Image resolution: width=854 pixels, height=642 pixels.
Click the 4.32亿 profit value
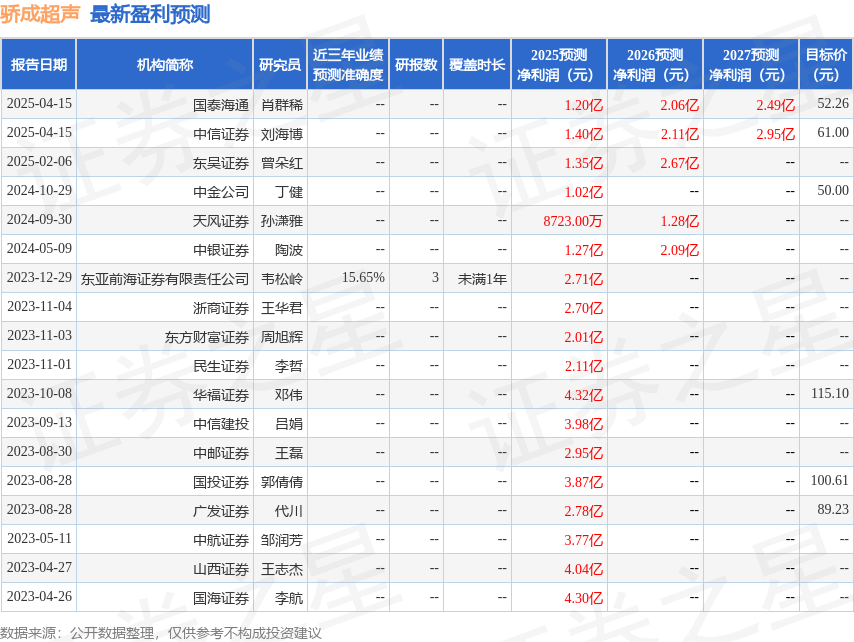(x=583, y=395)
